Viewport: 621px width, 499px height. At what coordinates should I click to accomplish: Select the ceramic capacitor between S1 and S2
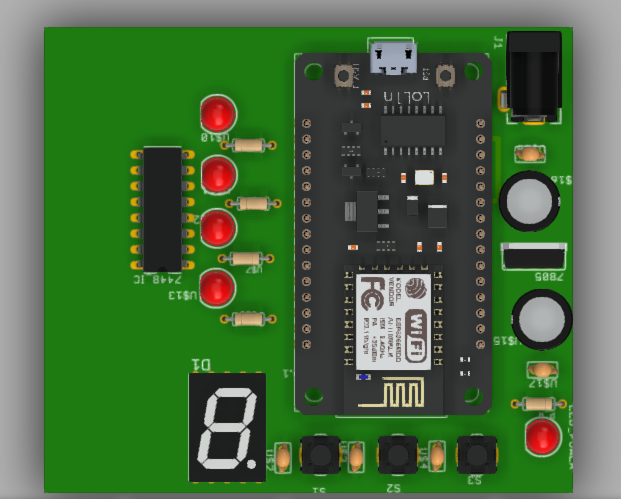click(x=356, y=457)
